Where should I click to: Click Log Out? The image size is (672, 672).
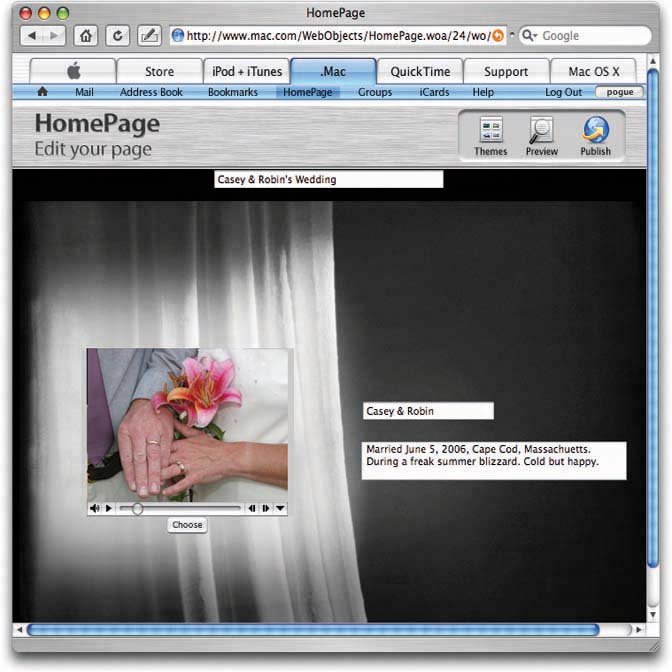(x=563, y=92)
